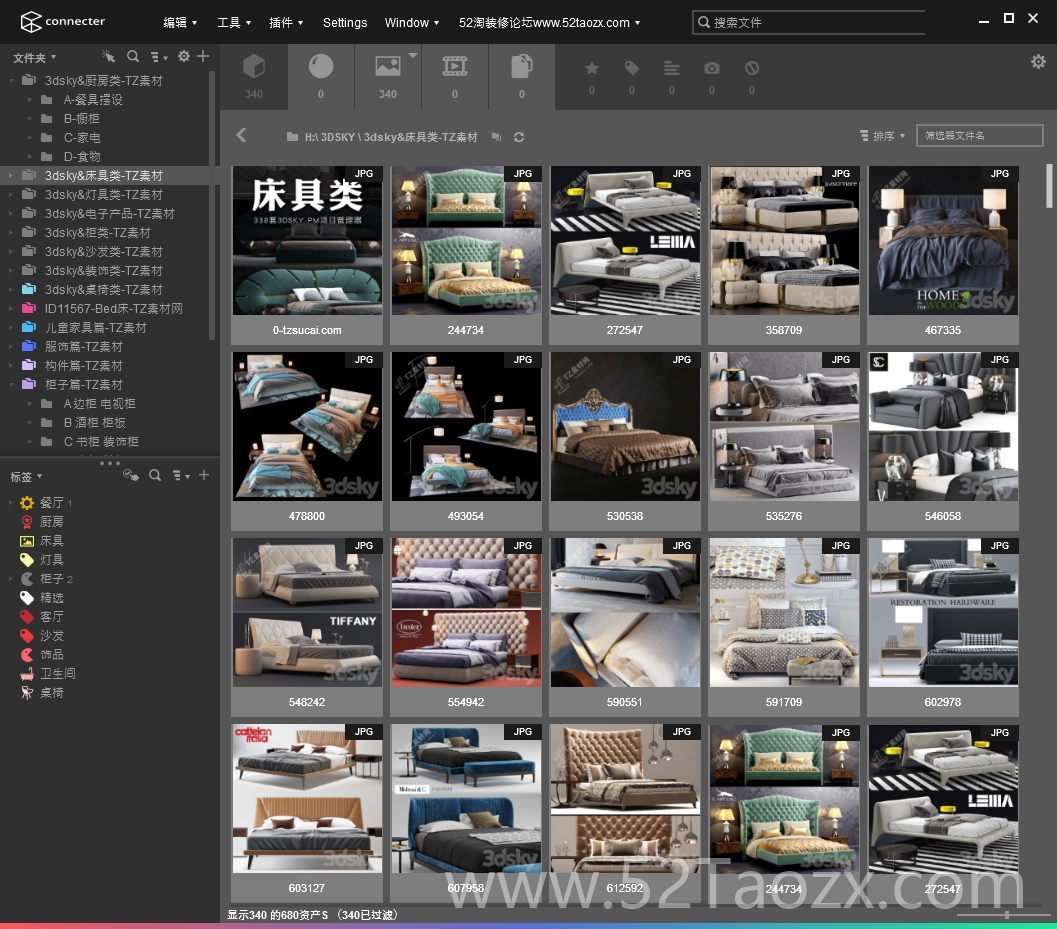Select the 床具 tag
The image size is (1057, 929).
click(51, 541)
